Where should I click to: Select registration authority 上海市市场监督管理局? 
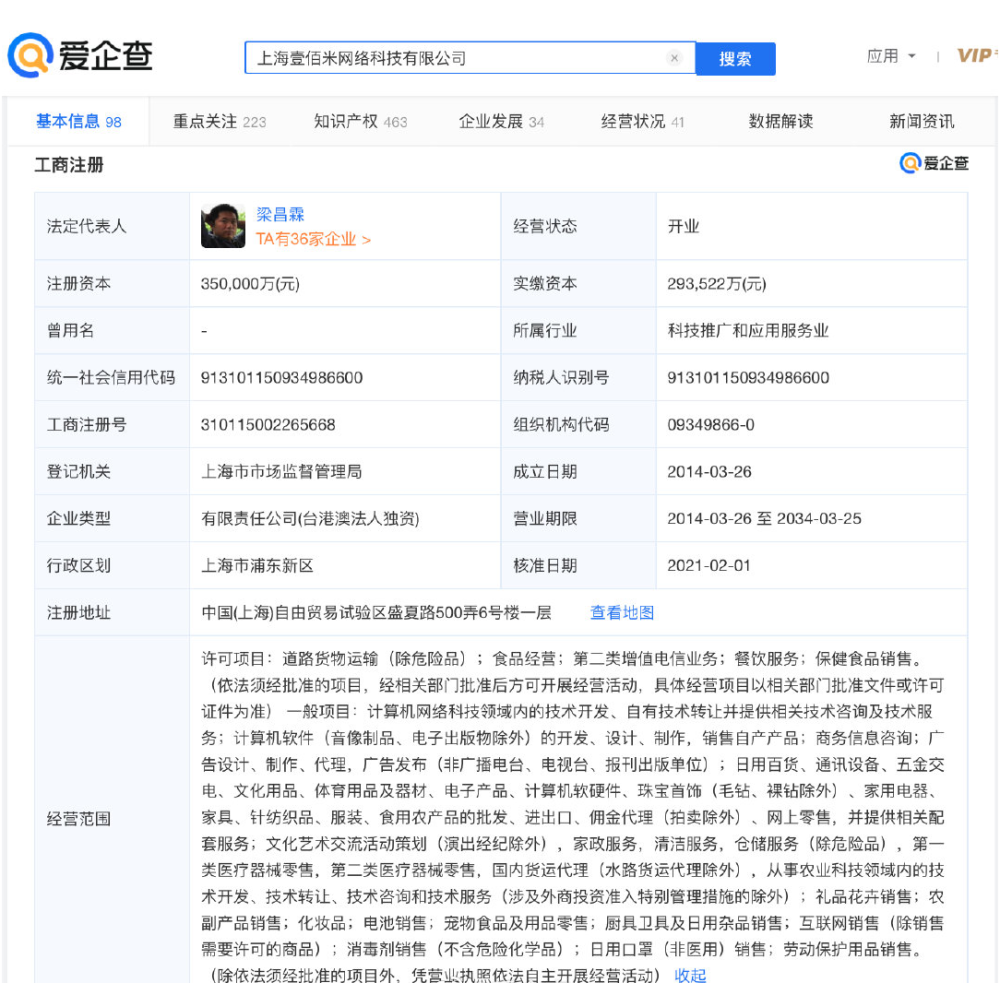[281, 471]
